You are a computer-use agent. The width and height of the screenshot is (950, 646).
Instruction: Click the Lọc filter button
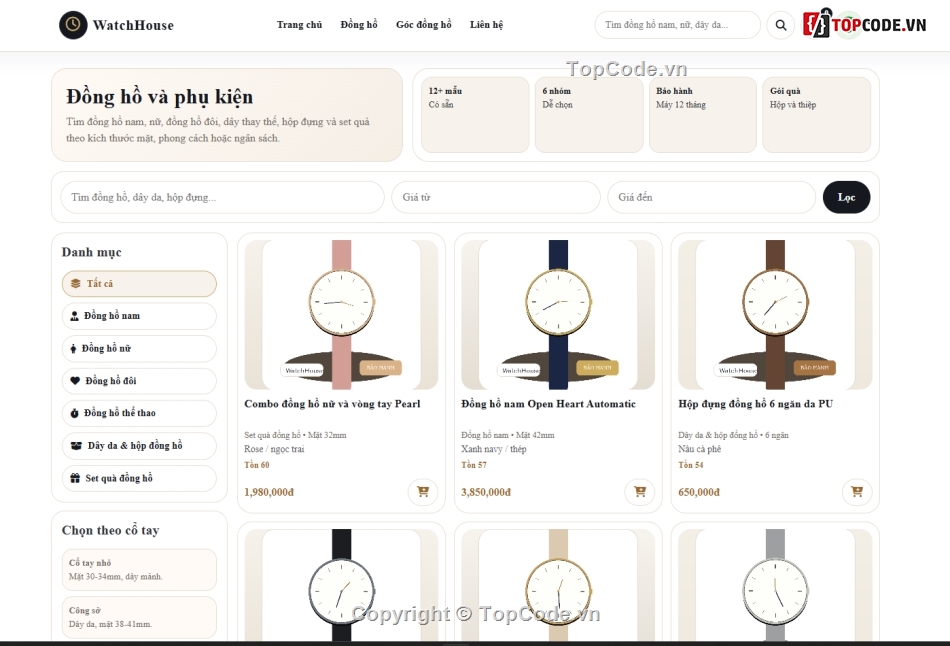[x=846, y=197]
